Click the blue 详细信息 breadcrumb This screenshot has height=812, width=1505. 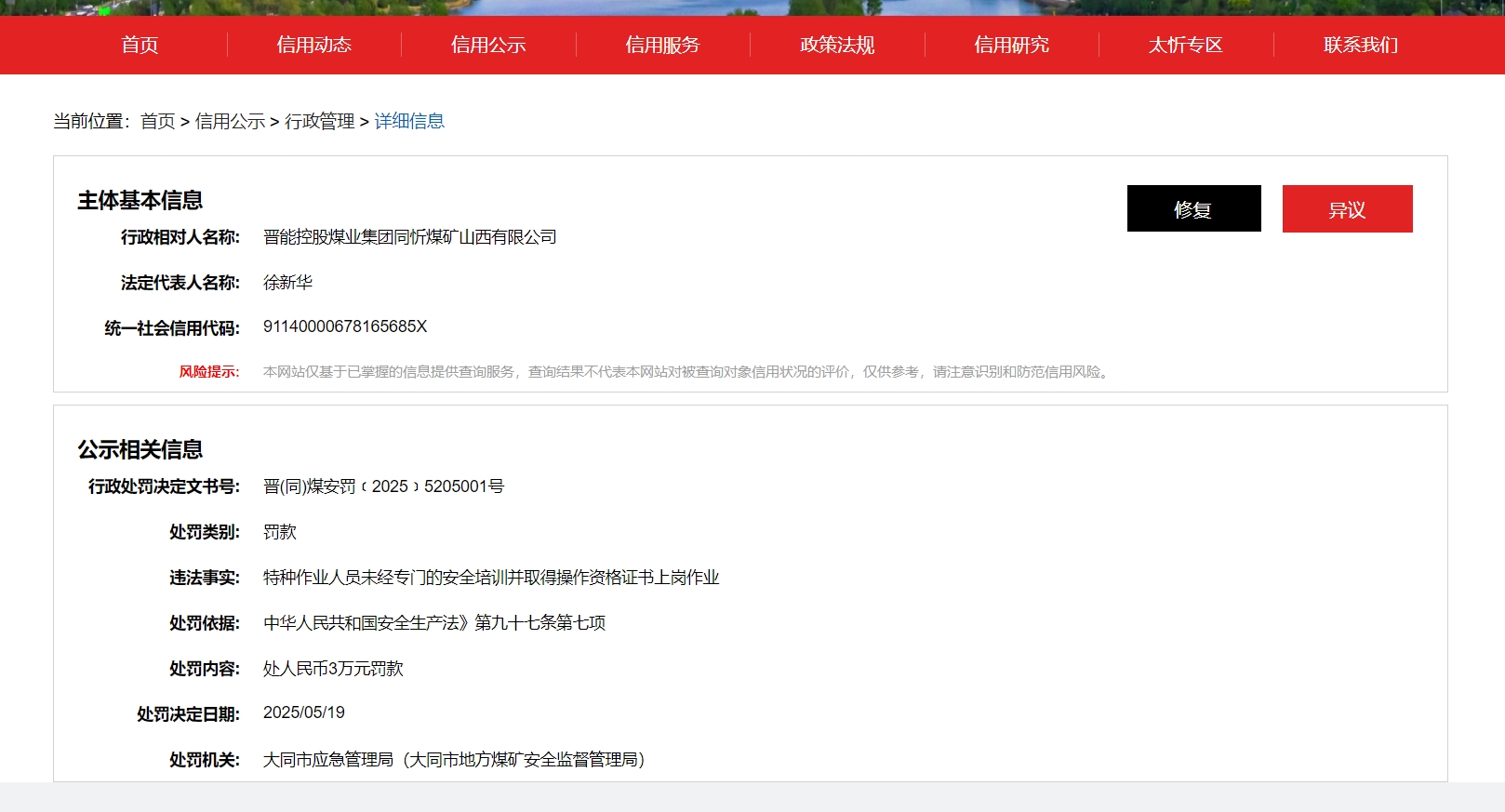click(409, 121)
